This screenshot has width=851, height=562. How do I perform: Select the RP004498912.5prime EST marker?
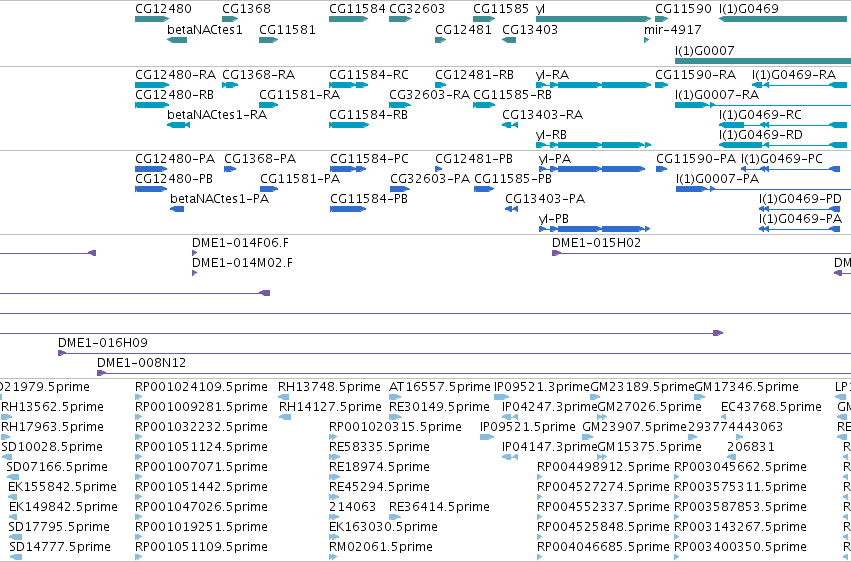(x=539, y=477)
